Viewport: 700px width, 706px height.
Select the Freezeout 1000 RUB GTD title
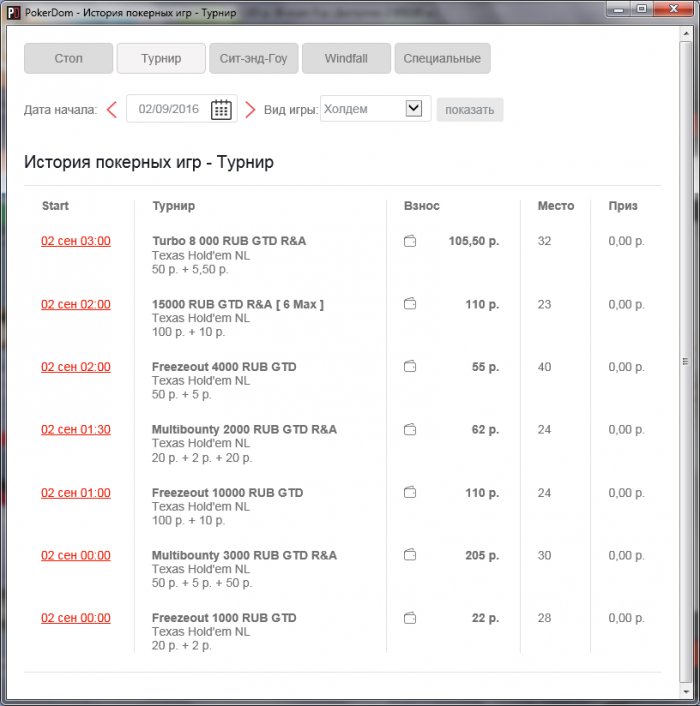(x=224, y=618)
